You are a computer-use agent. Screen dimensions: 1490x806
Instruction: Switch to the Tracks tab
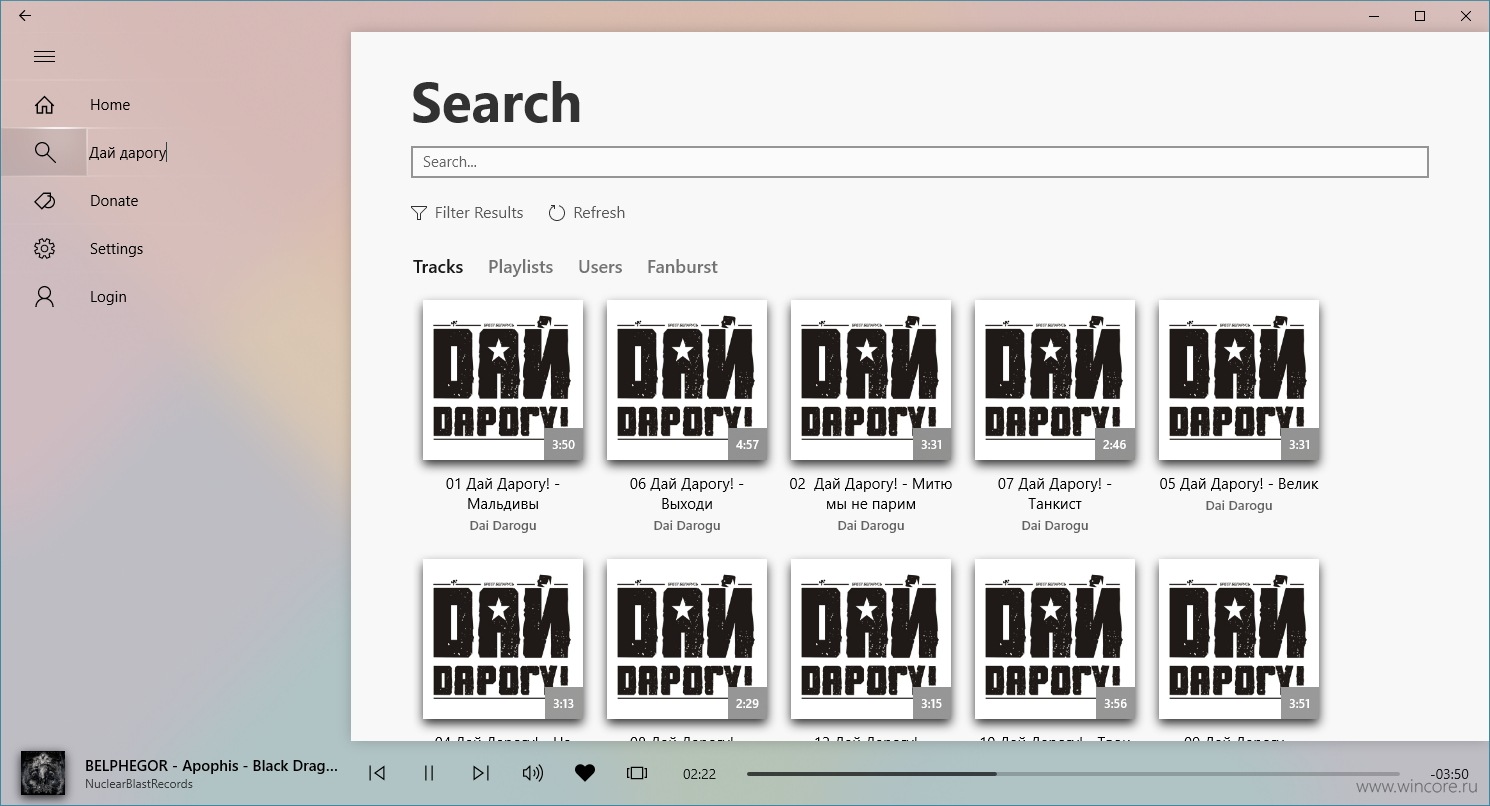tap(438, 267)
